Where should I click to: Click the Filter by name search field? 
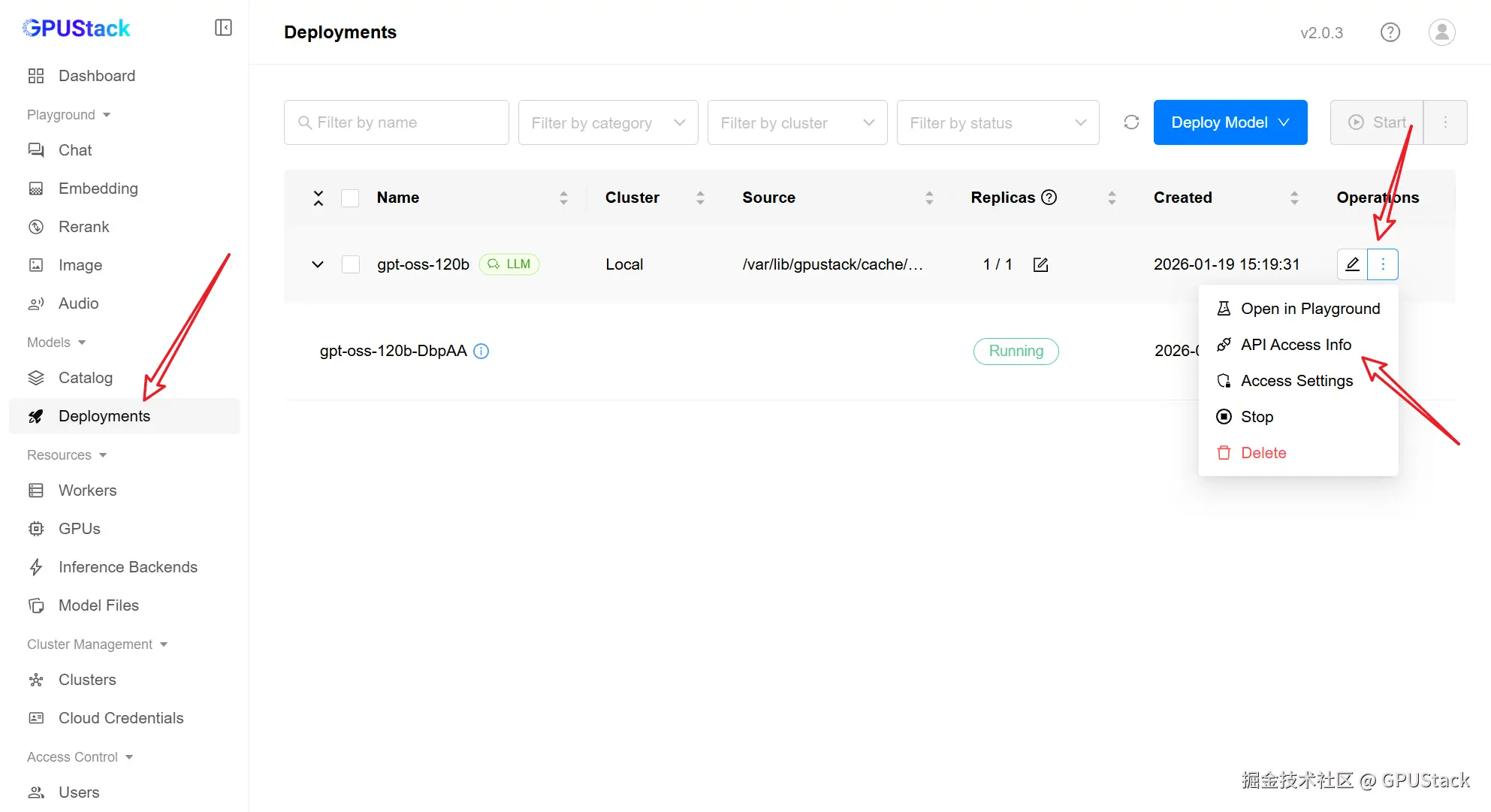click(397, 122)
